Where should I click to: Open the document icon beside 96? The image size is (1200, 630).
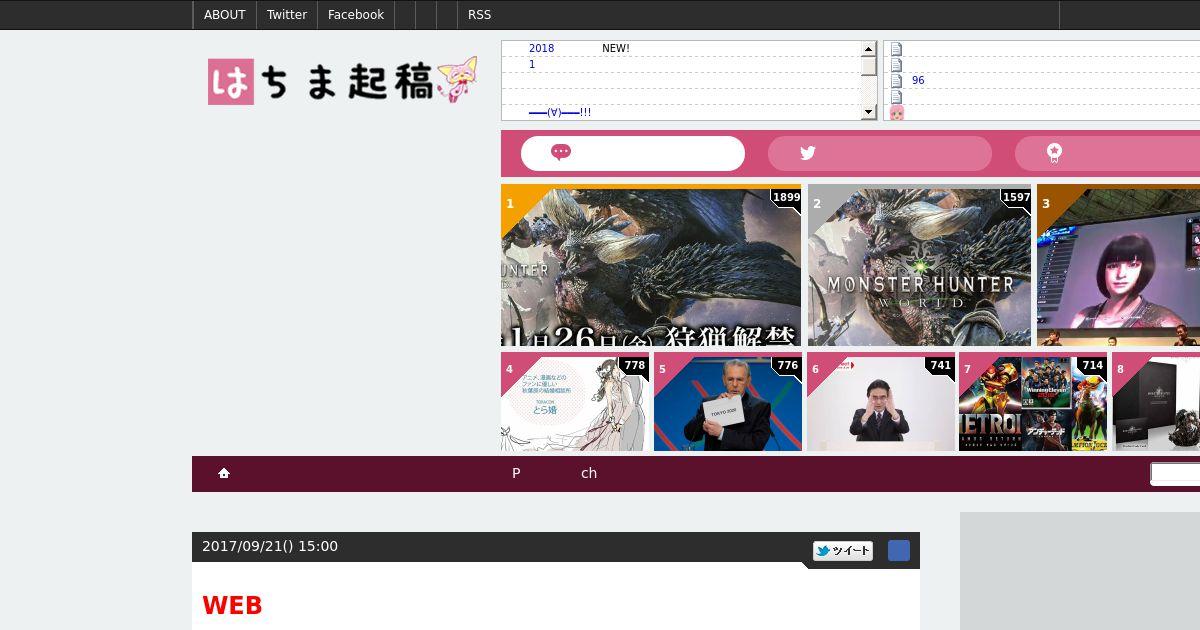pyautogui.click(x=897, y=80)
